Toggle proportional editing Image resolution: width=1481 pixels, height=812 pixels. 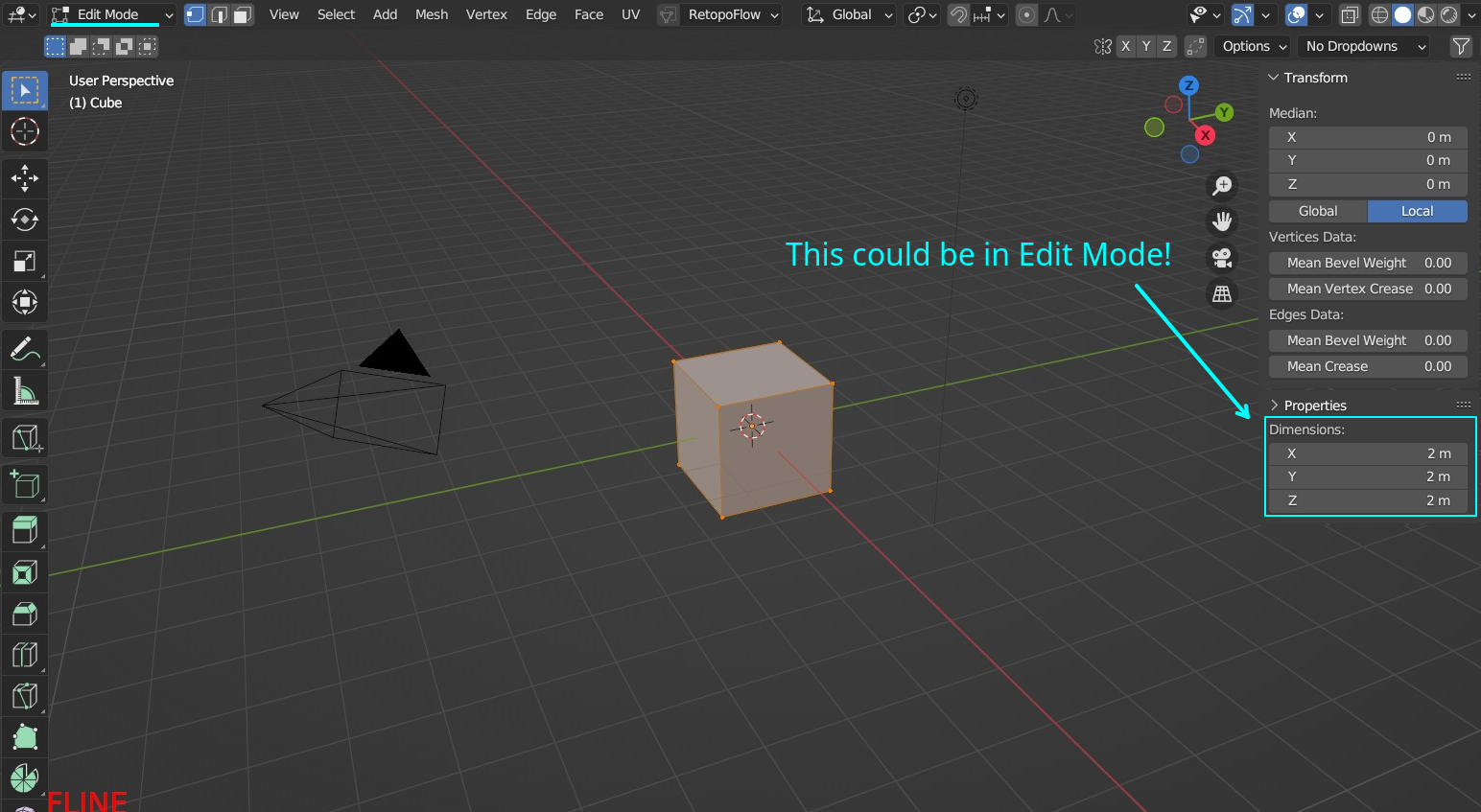(1026, 14)
